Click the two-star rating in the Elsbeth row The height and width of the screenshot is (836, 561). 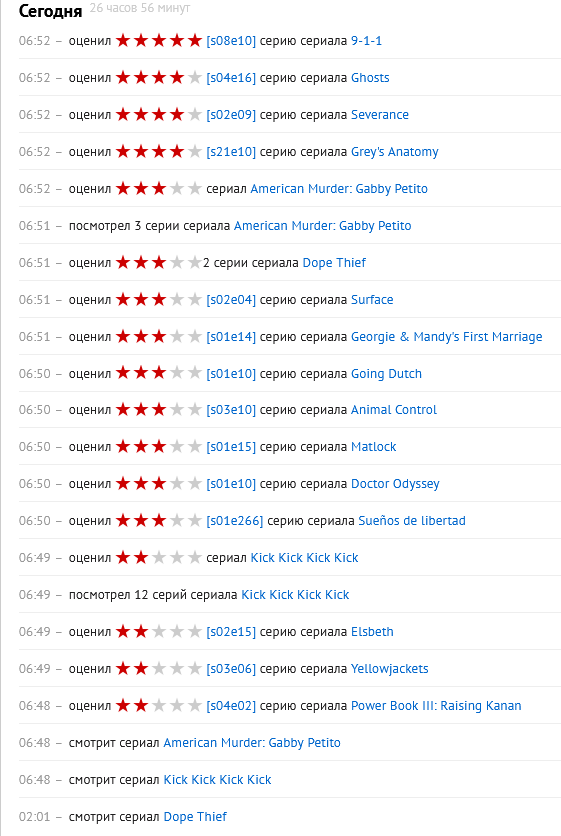159,631
